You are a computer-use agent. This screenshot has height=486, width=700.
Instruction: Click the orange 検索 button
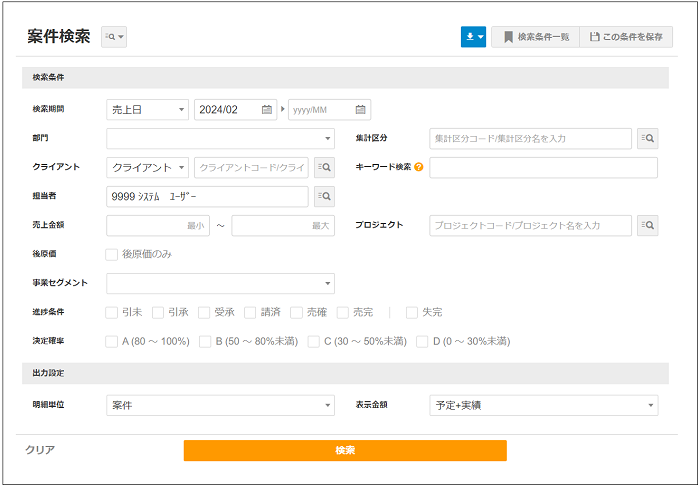click(345, 450)
